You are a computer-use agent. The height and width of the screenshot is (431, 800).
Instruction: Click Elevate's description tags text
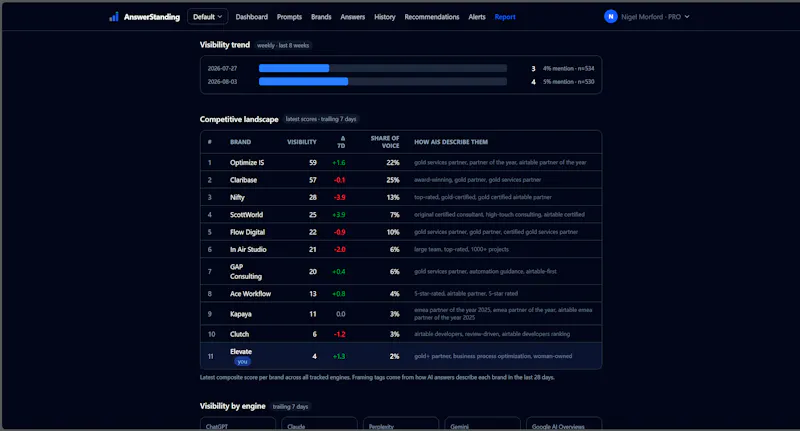[x=493, y=357]
